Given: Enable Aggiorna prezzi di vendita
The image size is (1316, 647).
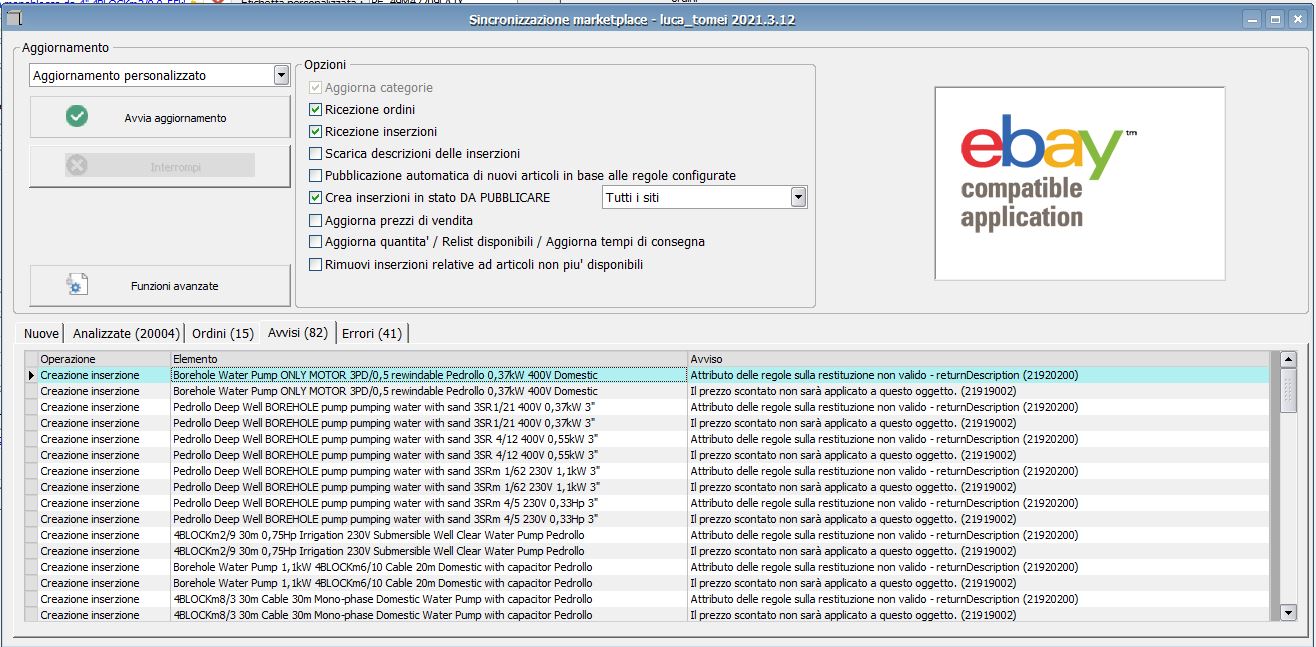Looking at the screenshot, I should [316, 220].
